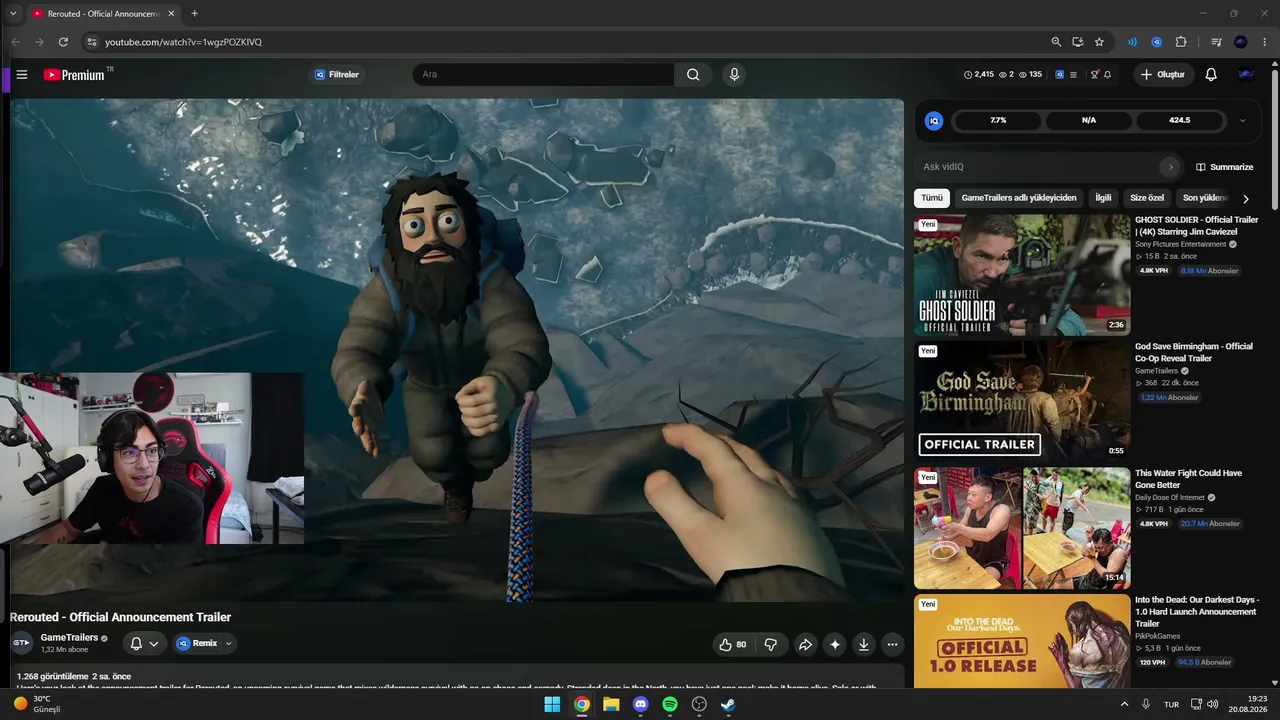Screen dimensions: 1280x720
Task: Click the address bar URL
Action: tap(184, 42)
